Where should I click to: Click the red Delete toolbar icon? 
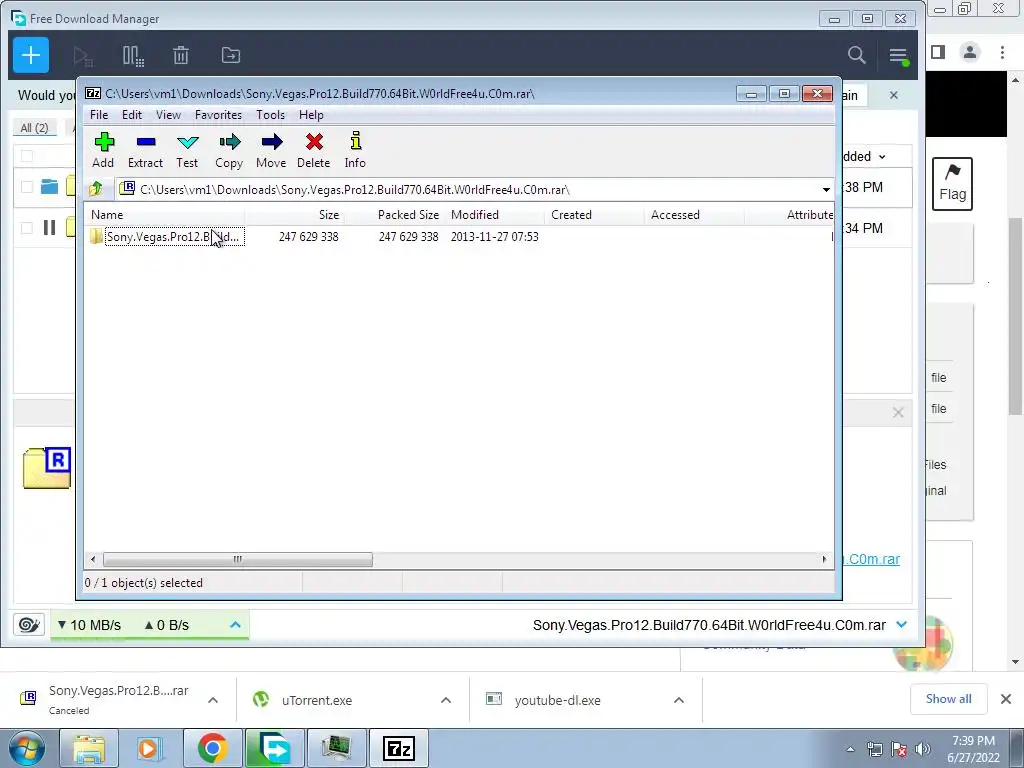point(314,142)
